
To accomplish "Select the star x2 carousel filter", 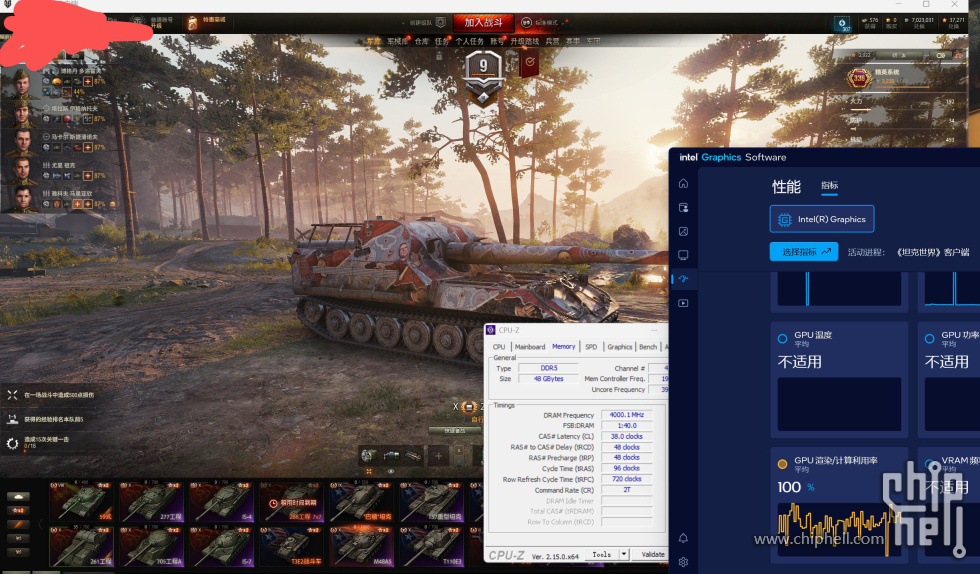I will [18, 510].
